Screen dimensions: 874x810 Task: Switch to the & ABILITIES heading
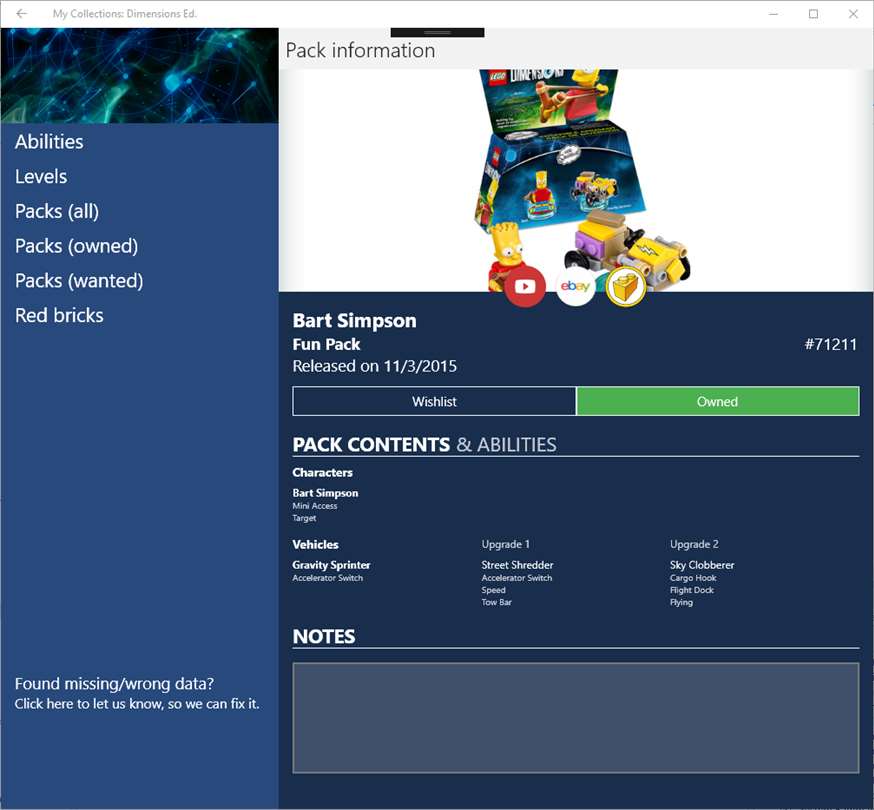[506, 445]
